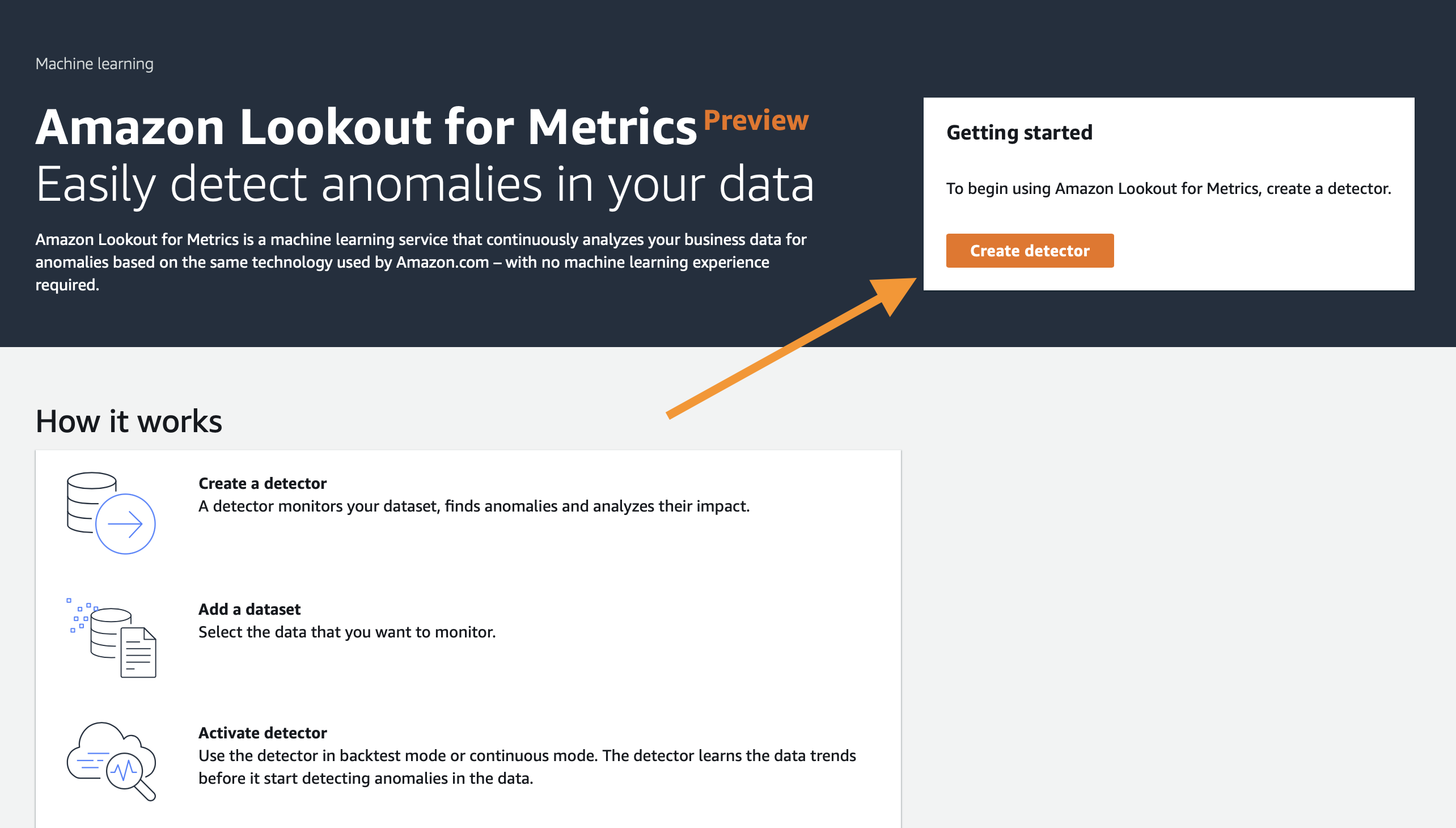Click 'Select the data that you want to monitor'

point(347,632)
